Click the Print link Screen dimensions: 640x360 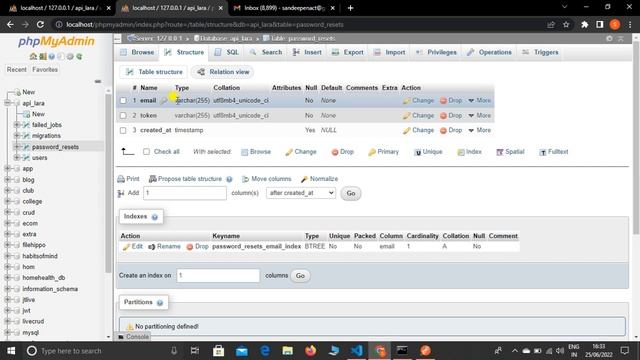pos(128,179)
